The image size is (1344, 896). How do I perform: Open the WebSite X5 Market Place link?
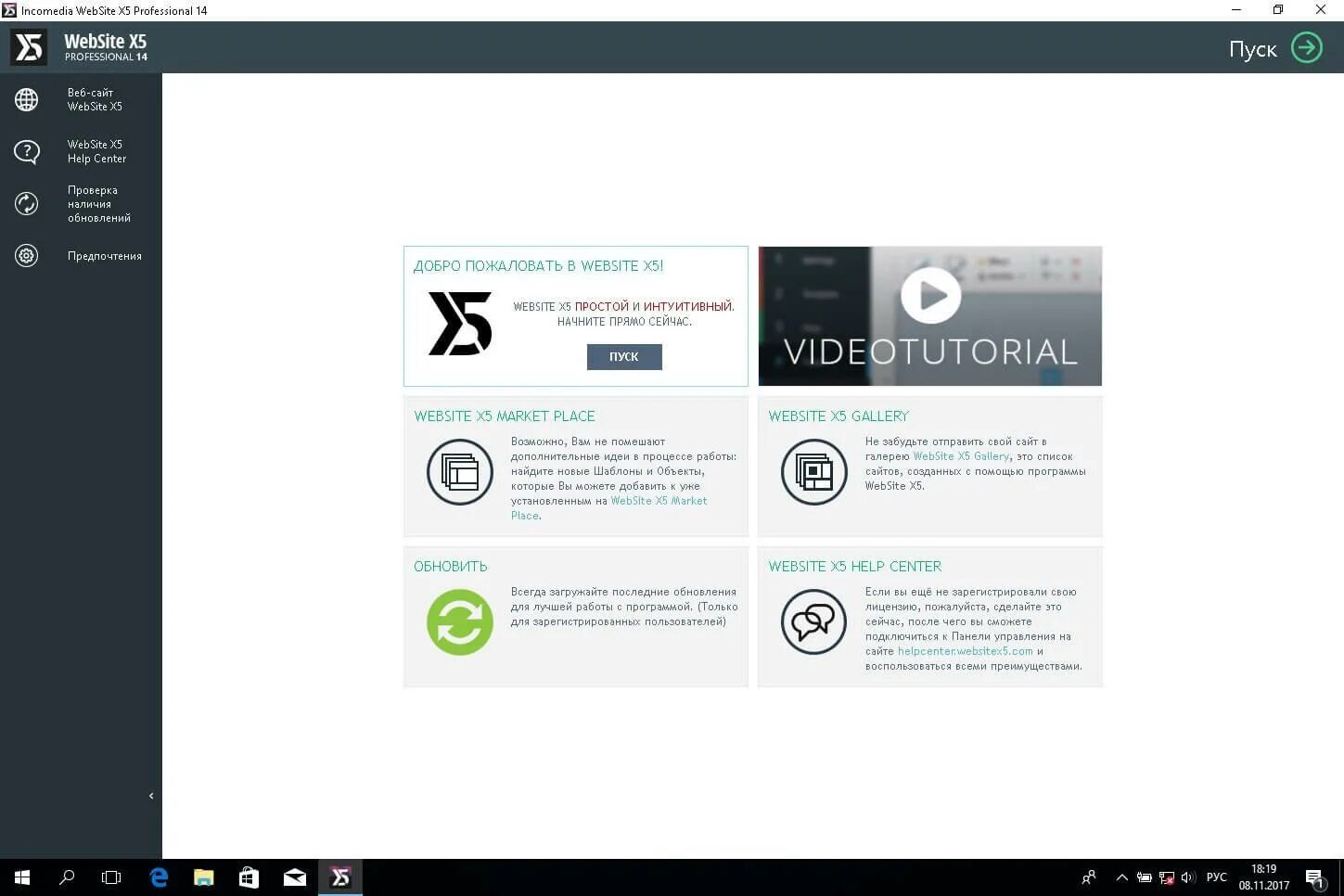pyautogui.click(x=609, y=508)
